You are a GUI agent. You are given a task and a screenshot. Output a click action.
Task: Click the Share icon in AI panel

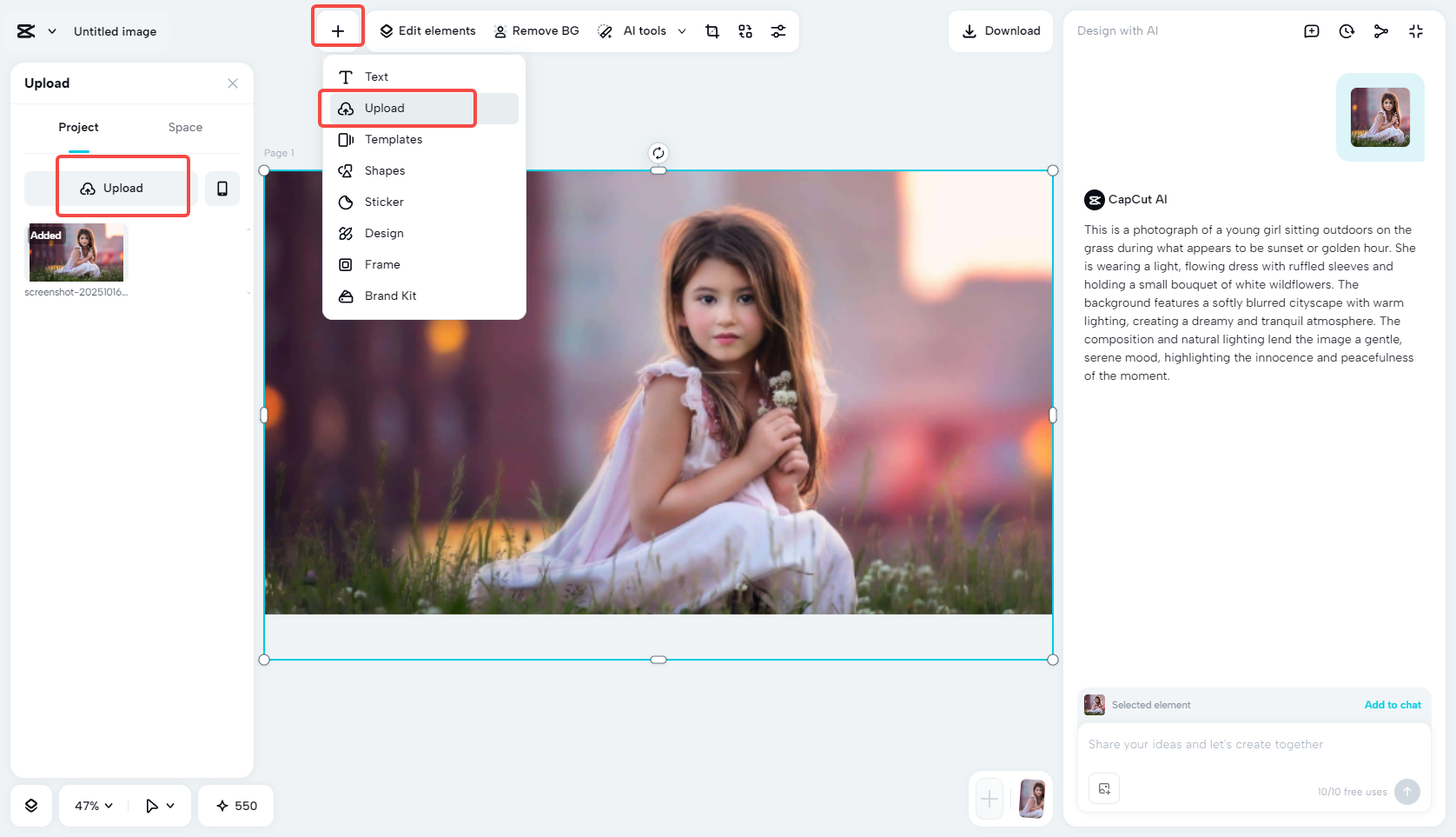click(x=1380, y=30)
